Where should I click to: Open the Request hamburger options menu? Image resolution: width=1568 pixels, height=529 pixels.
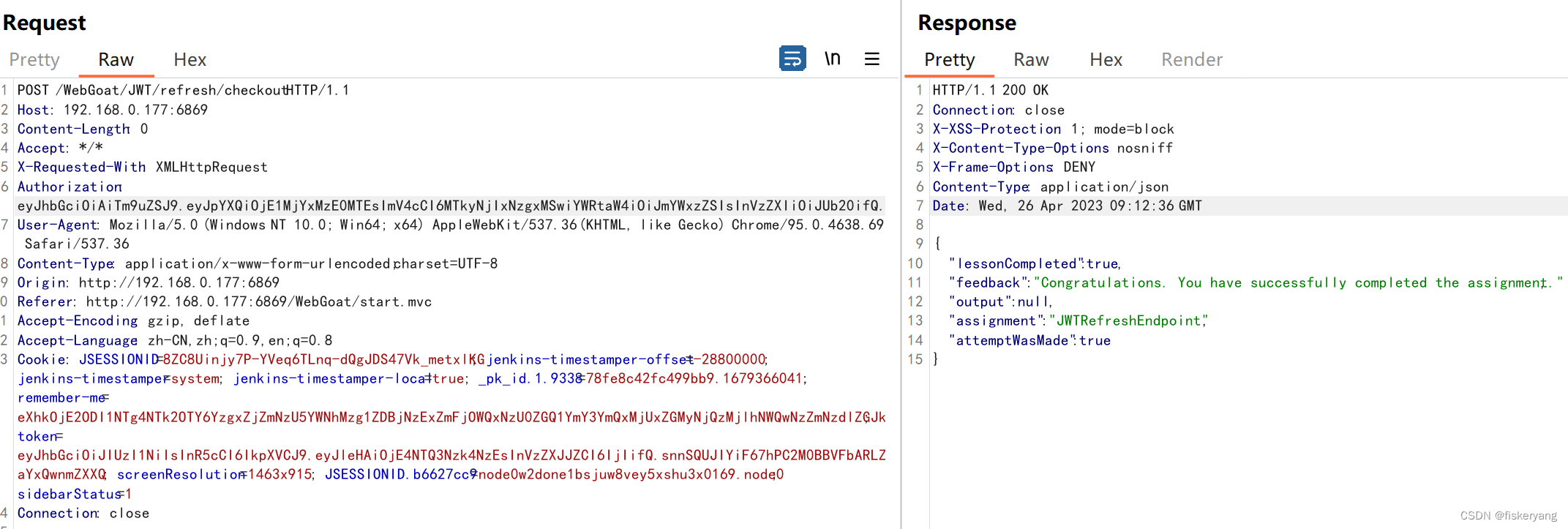pos(872,59)
